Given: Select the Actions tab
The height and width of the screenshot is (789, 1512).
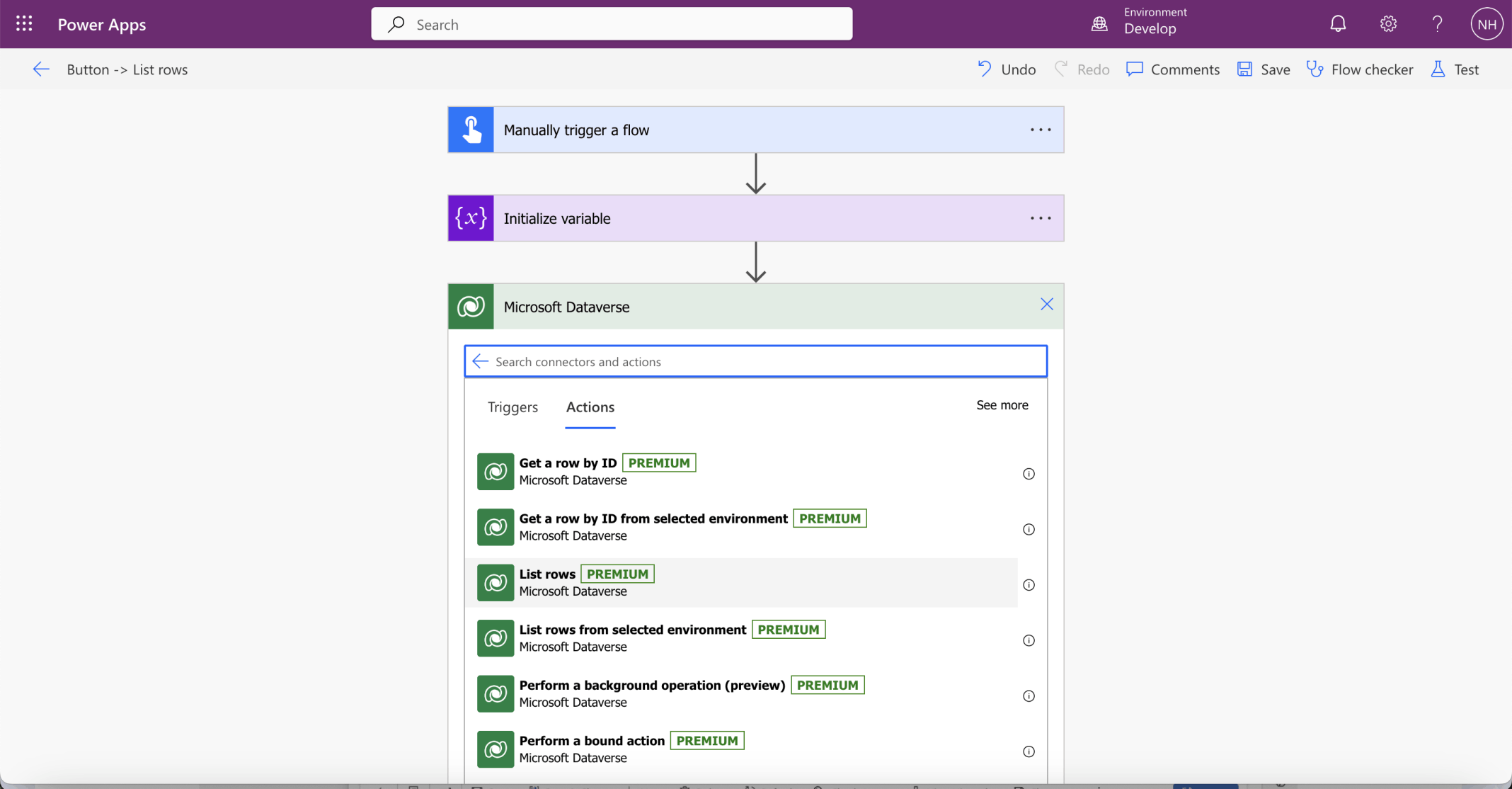Looking at the screenshot, I should [x=590, y=407].
